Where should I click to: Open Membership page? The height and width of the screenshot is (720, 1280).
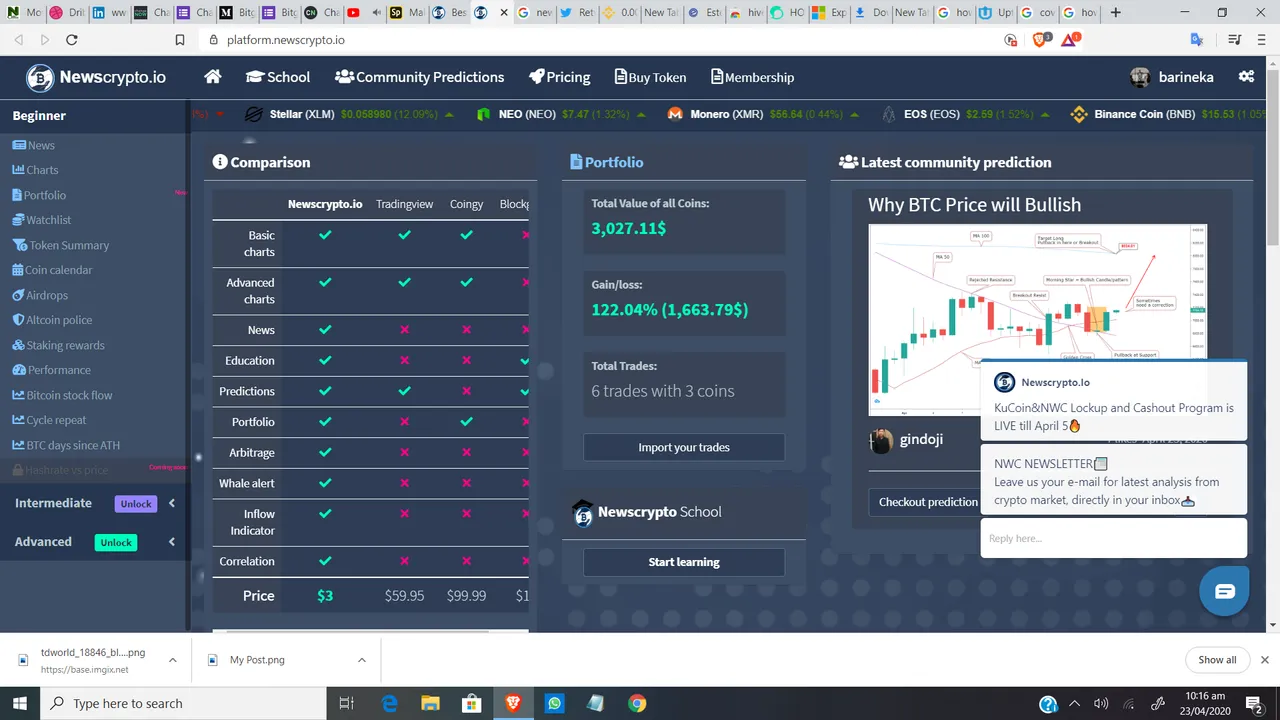click(752, 77)
